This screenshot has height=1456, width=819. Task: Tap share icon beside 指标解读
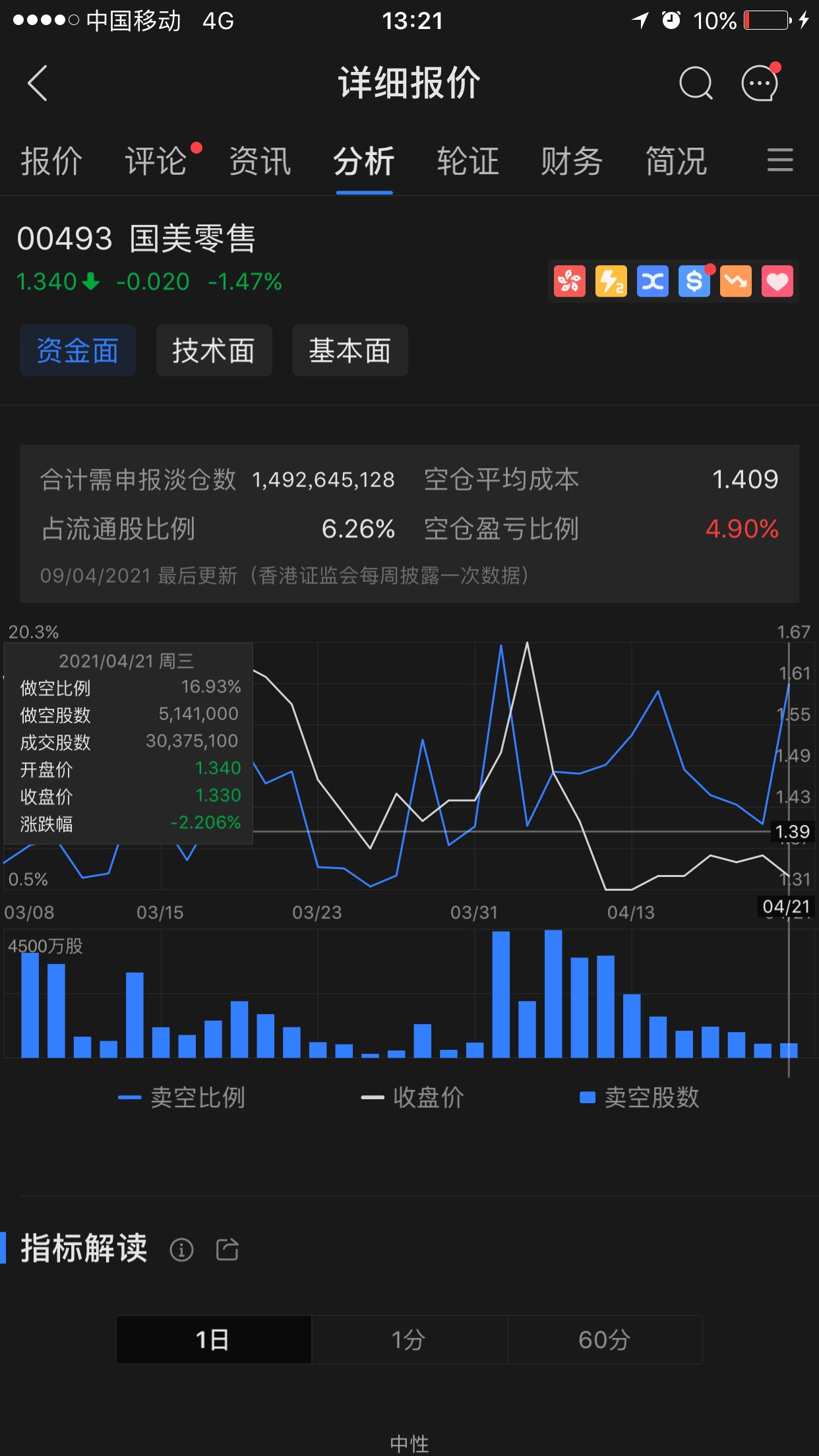[228, 1249]
